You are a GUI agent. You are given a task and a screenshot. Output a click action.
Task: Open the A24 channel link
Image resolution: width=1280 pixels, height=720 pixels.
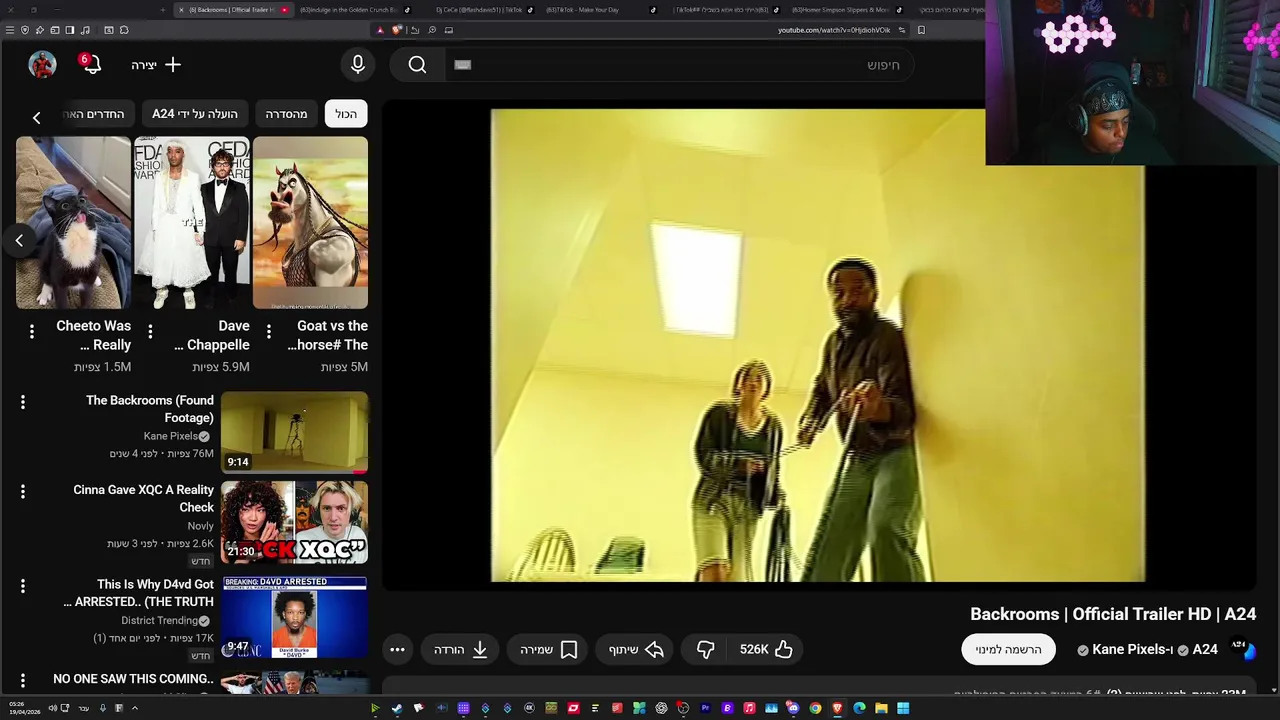click(x=1205, y=650)
